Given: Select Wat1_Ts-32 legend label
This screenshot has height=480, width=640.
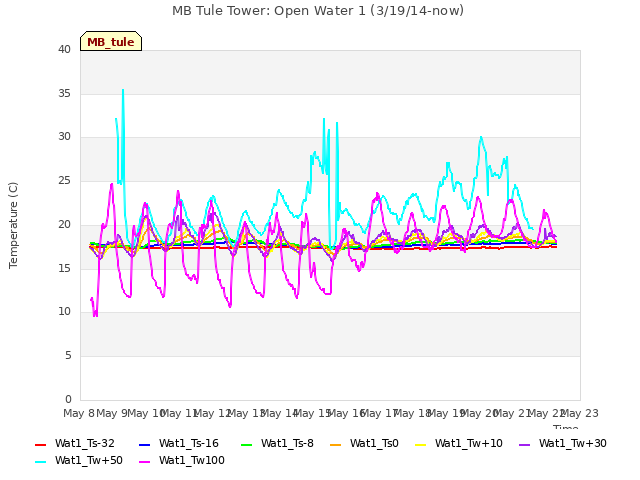Looking at the screenshot, I should (x=84, y=444).
